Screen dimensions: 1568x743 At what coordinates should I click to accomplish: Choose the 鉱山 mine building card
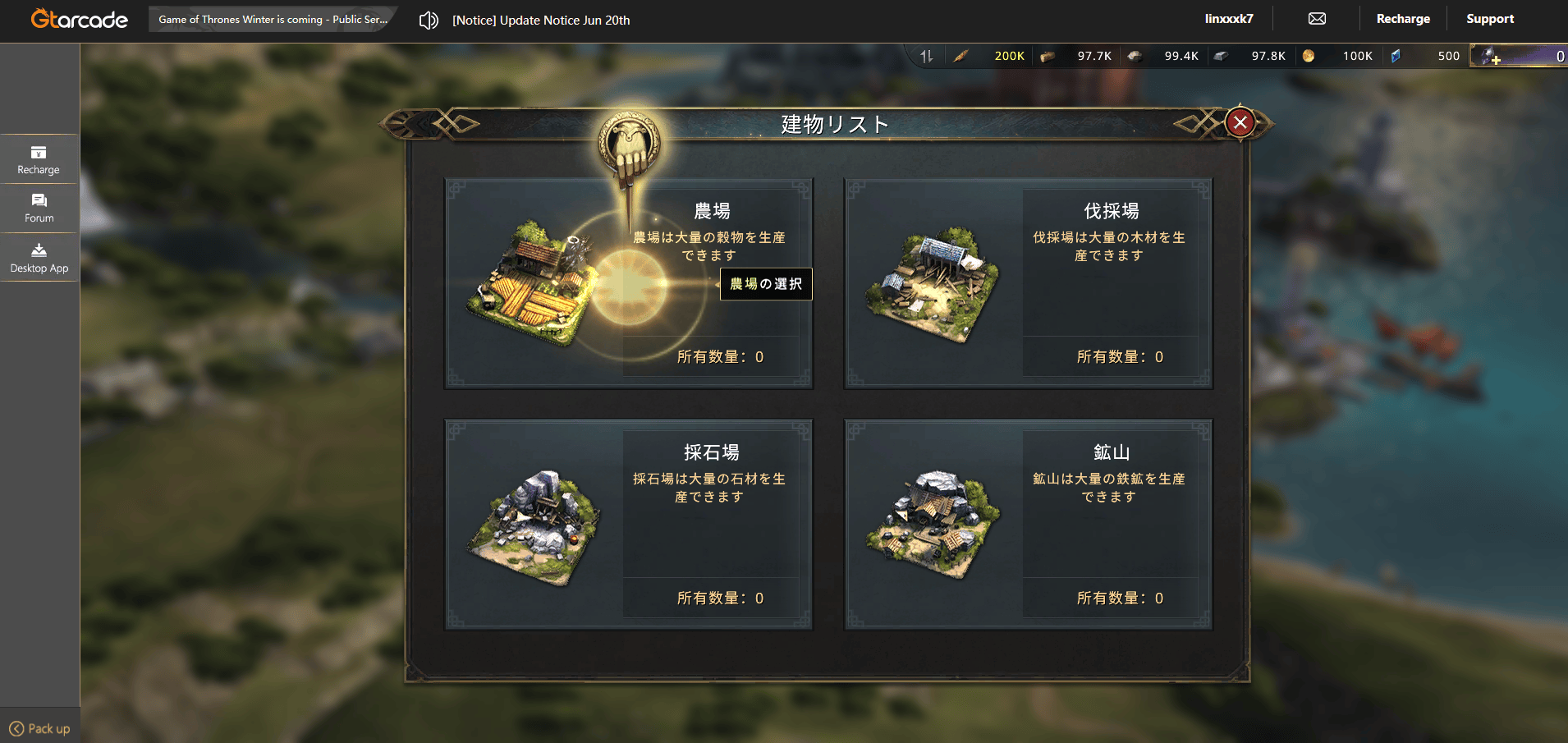pos(1029,525)
